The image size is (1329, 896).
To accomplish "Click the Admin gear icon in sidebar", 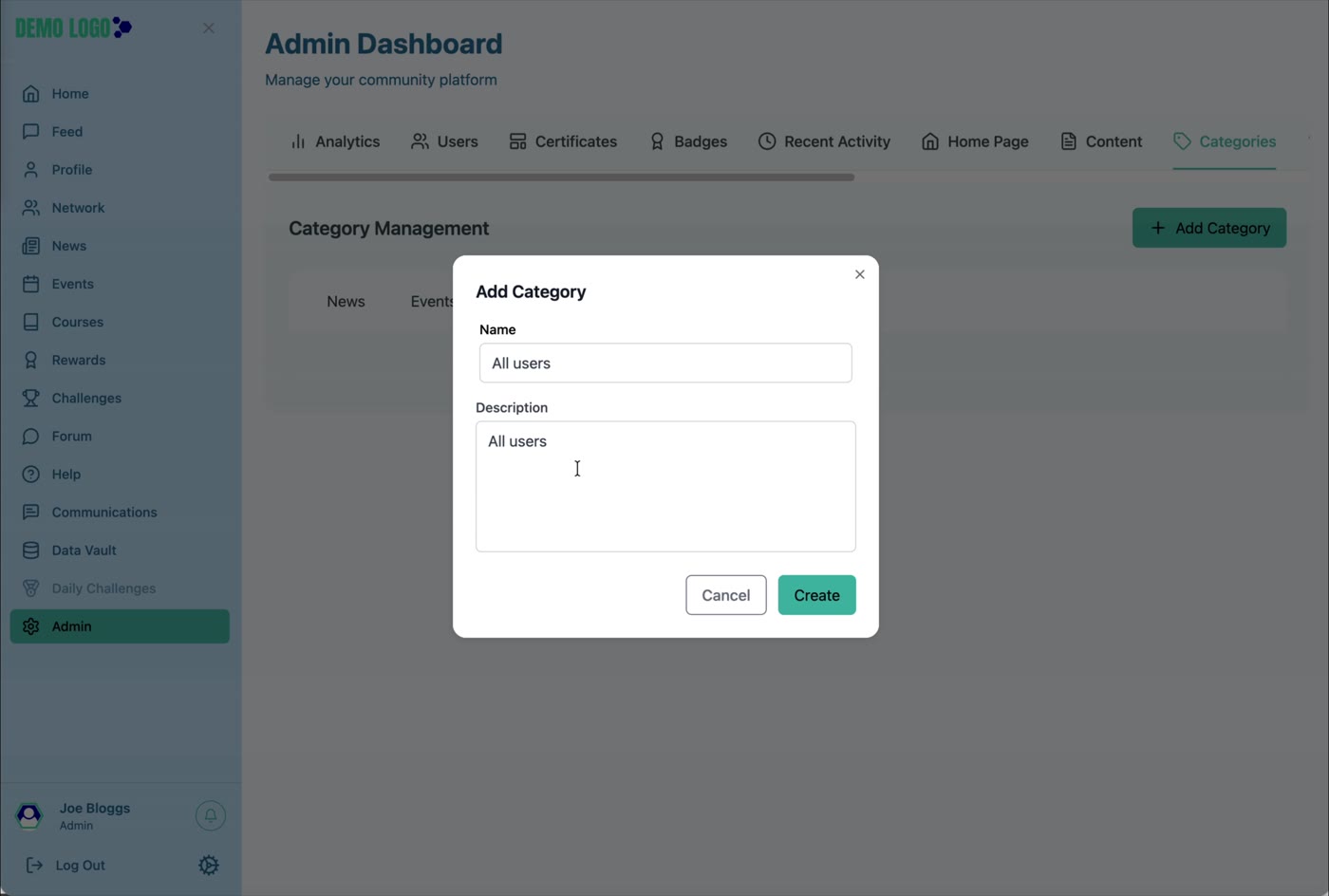I will click(x=31, y=626).
